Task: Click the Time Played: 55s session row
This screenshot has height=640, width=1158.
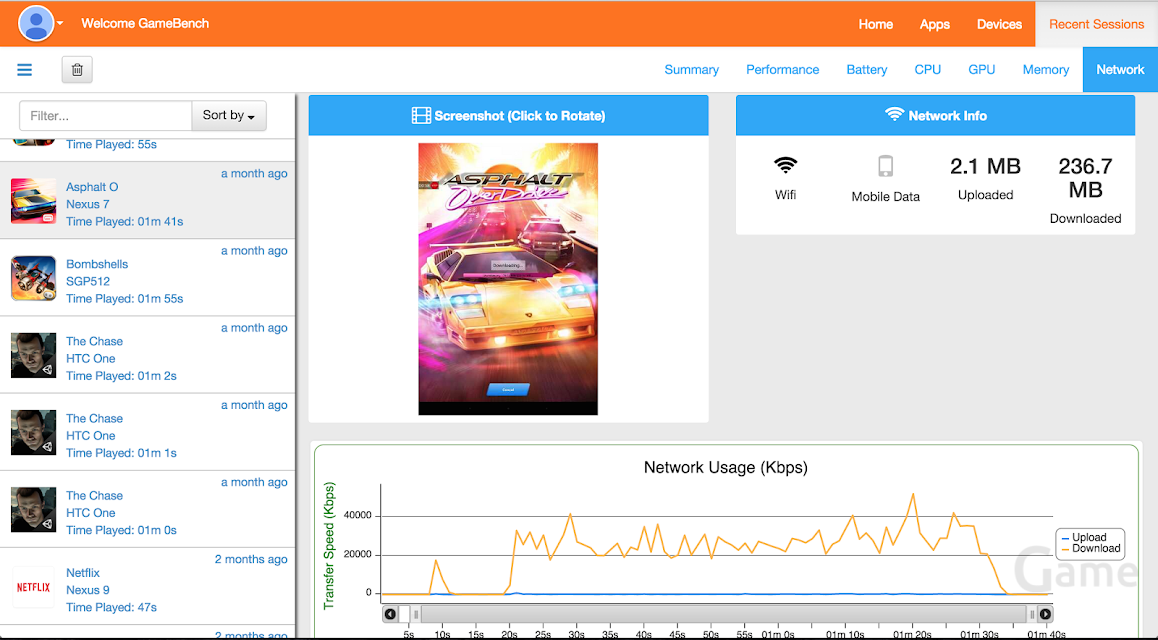Action: click(x=148, y=148)
